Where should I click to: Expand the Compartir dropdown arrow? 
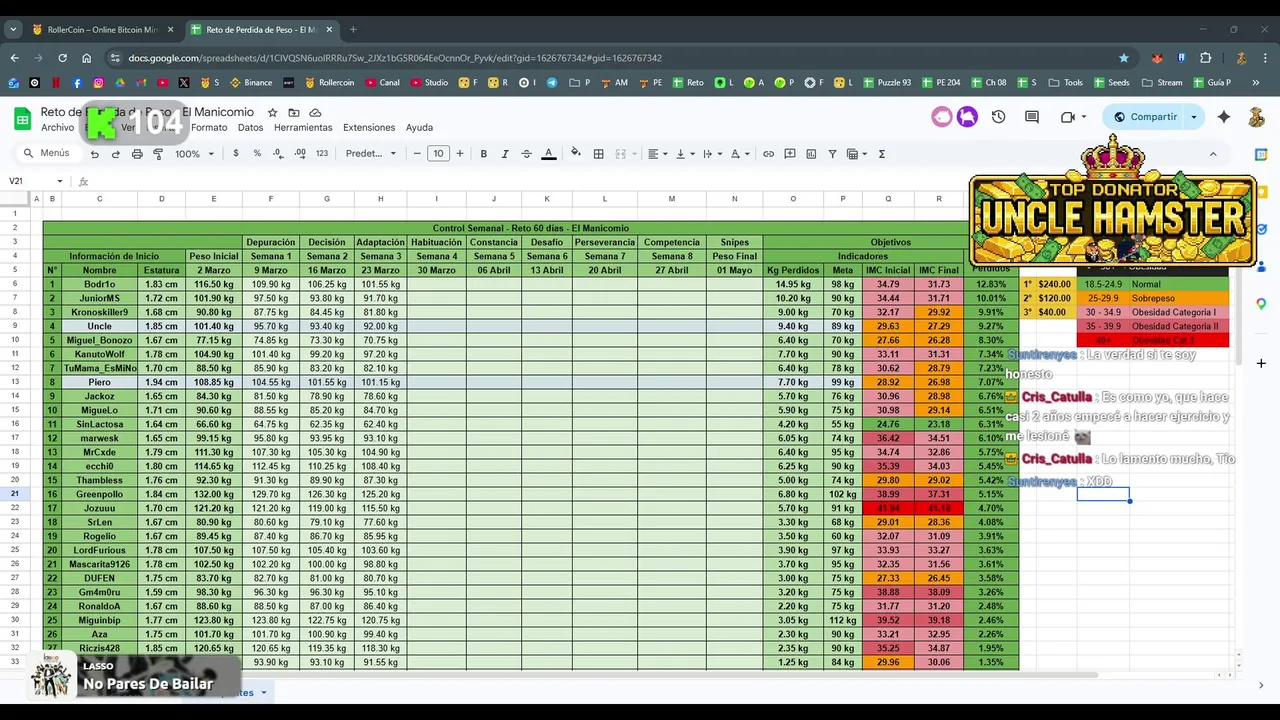(1193, 117)
